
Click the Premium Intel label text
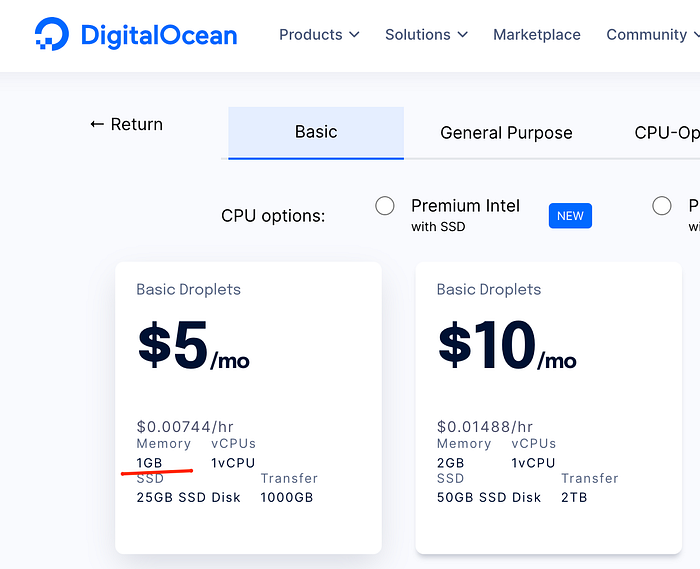[x=465, y=206]
